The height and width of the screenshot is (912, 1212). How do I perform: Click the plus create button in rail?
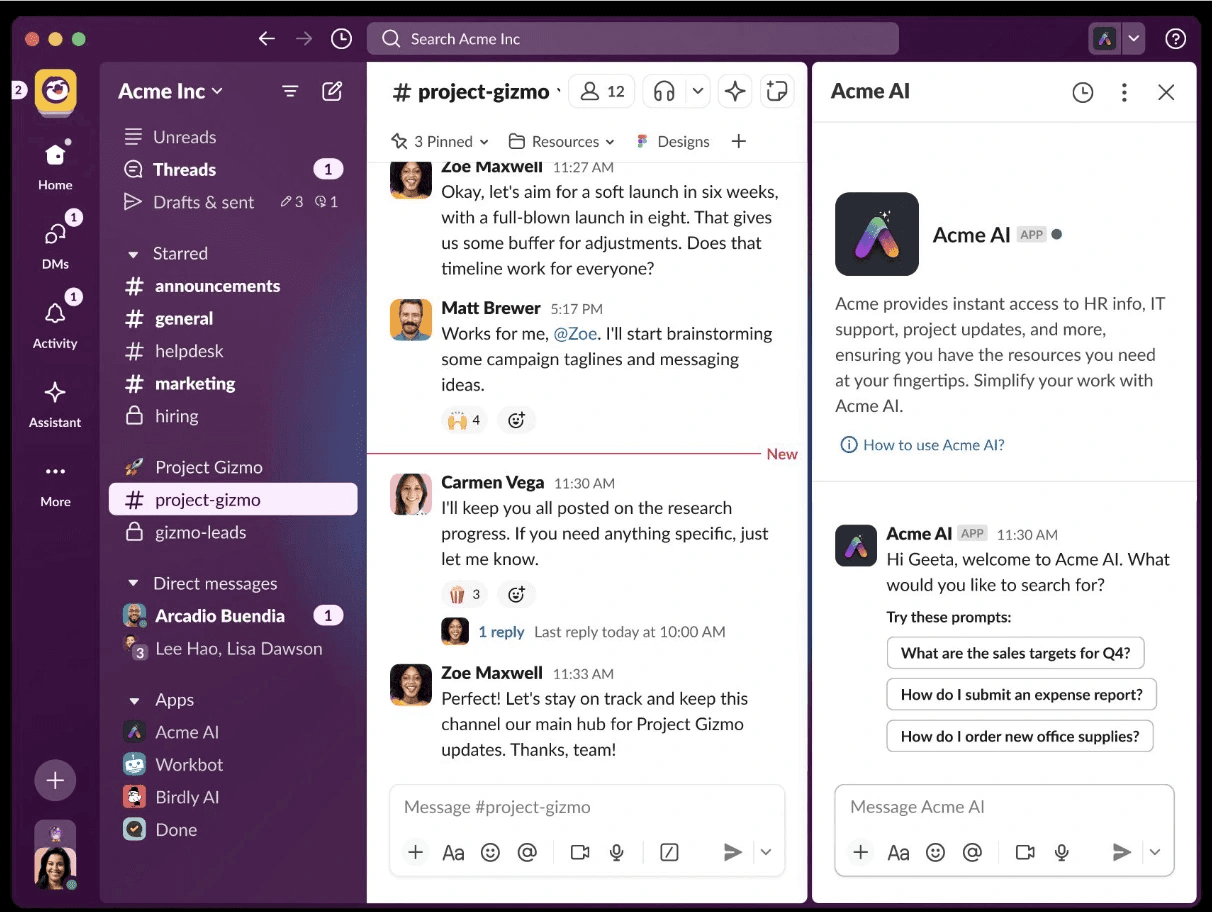pyautogui.click(x=55, y=780)
